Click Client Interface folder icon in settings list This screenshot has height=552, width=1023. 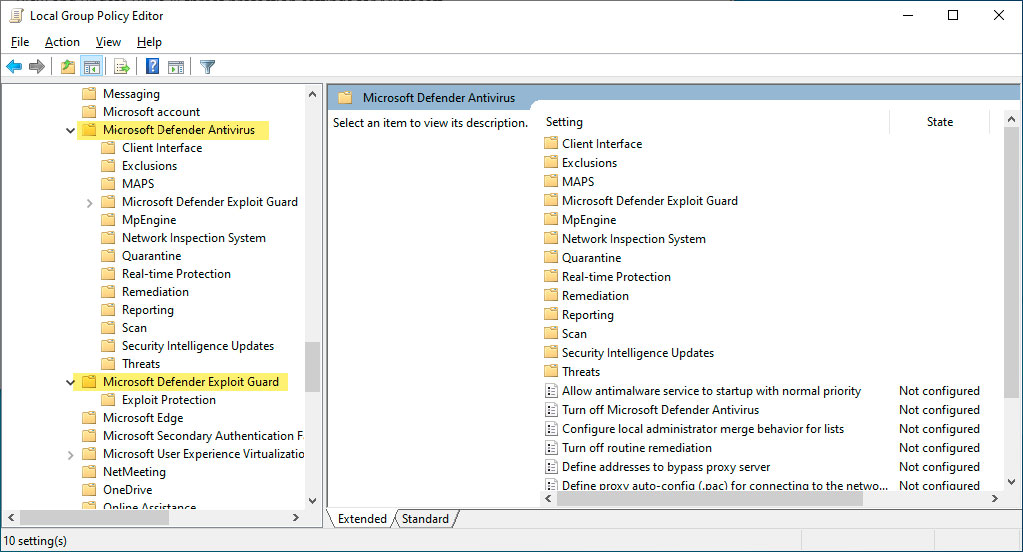click(551, 143)
